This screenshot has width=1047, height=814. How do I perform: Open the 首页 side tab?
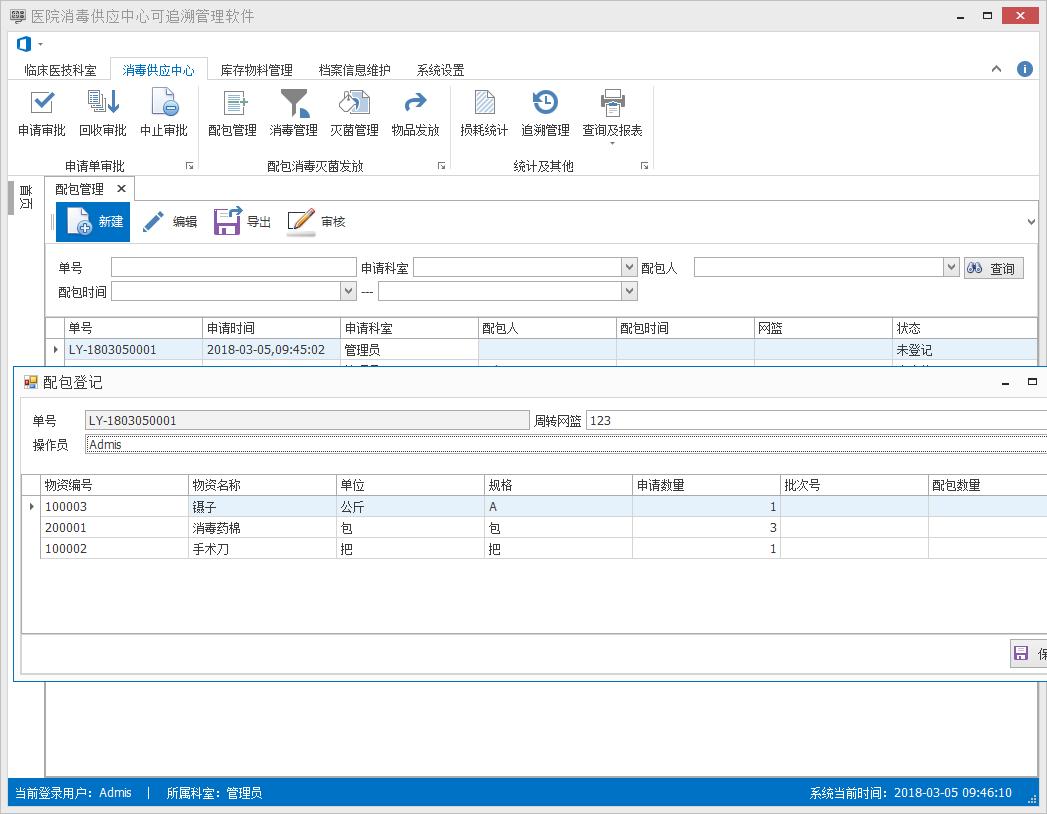tap(25, 197)
